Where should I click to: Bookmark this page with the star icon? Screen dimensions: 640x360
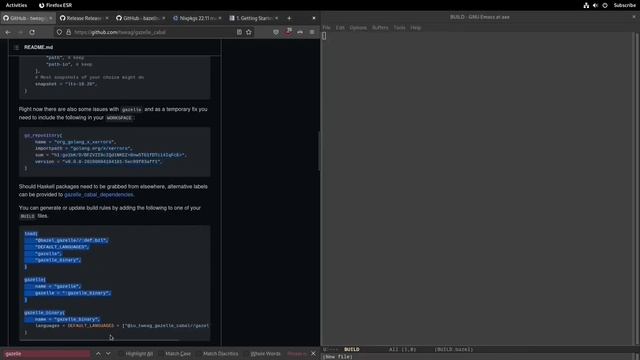point(249,32)
